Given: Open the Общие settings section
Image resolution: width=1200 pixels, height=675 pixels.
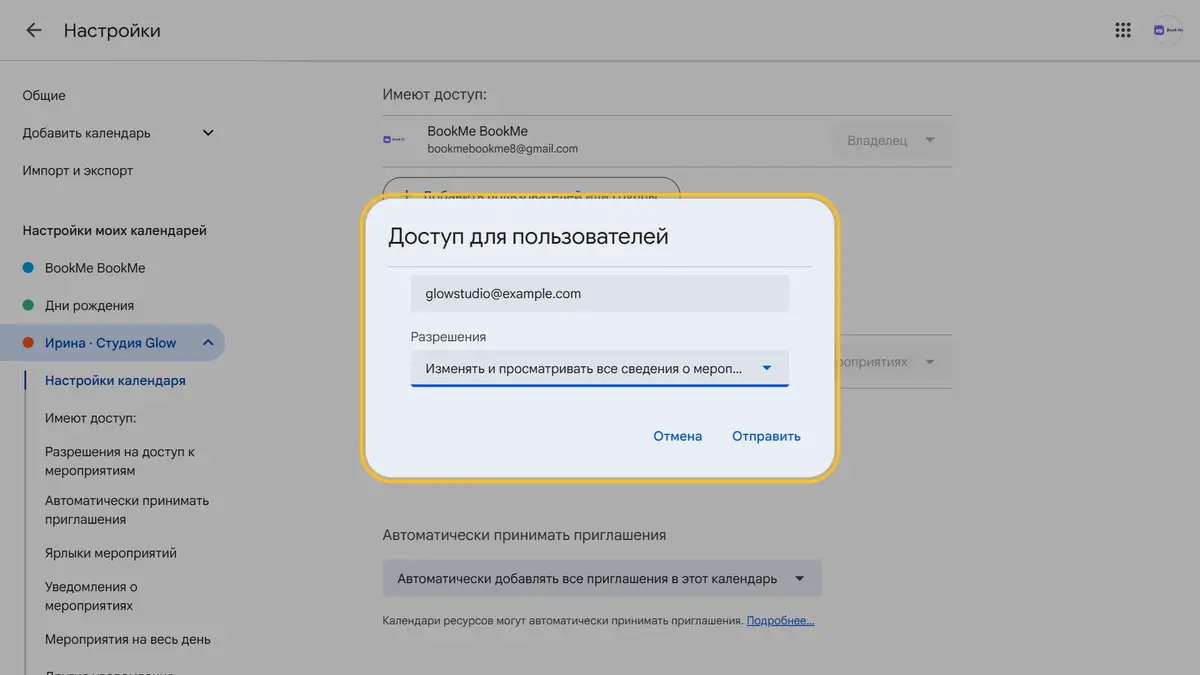Looking at the screenshot, I should 44,96.
